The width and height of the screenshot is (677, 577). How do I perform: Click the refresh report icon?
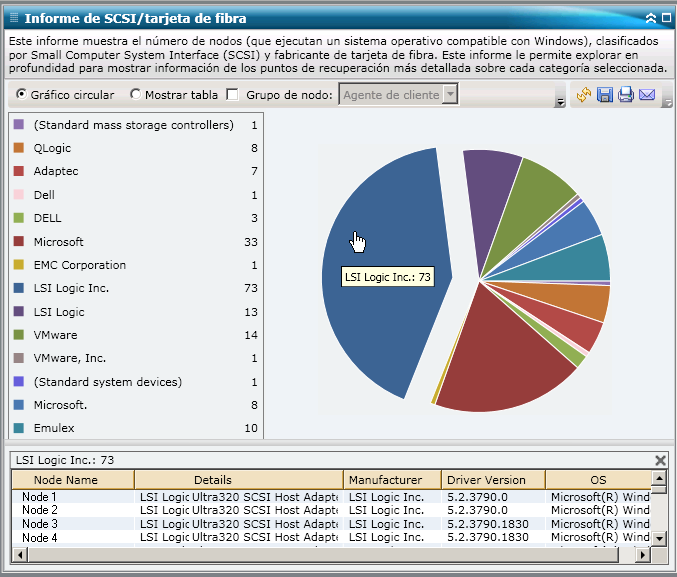pos(584,95)
